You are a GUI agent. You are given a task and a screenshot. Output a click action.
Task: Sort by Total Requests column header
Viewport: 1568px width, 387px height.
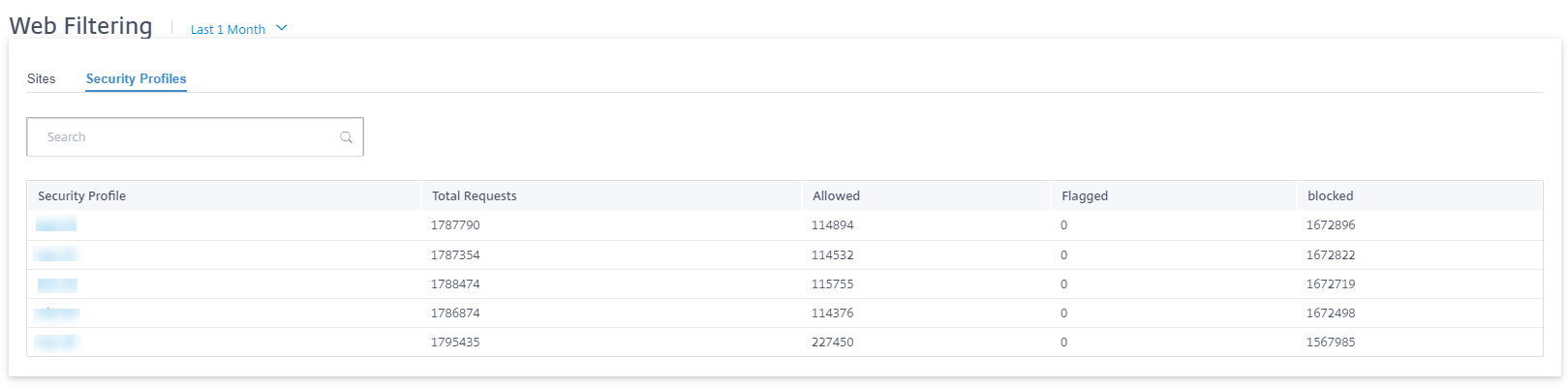click(475, 195)
